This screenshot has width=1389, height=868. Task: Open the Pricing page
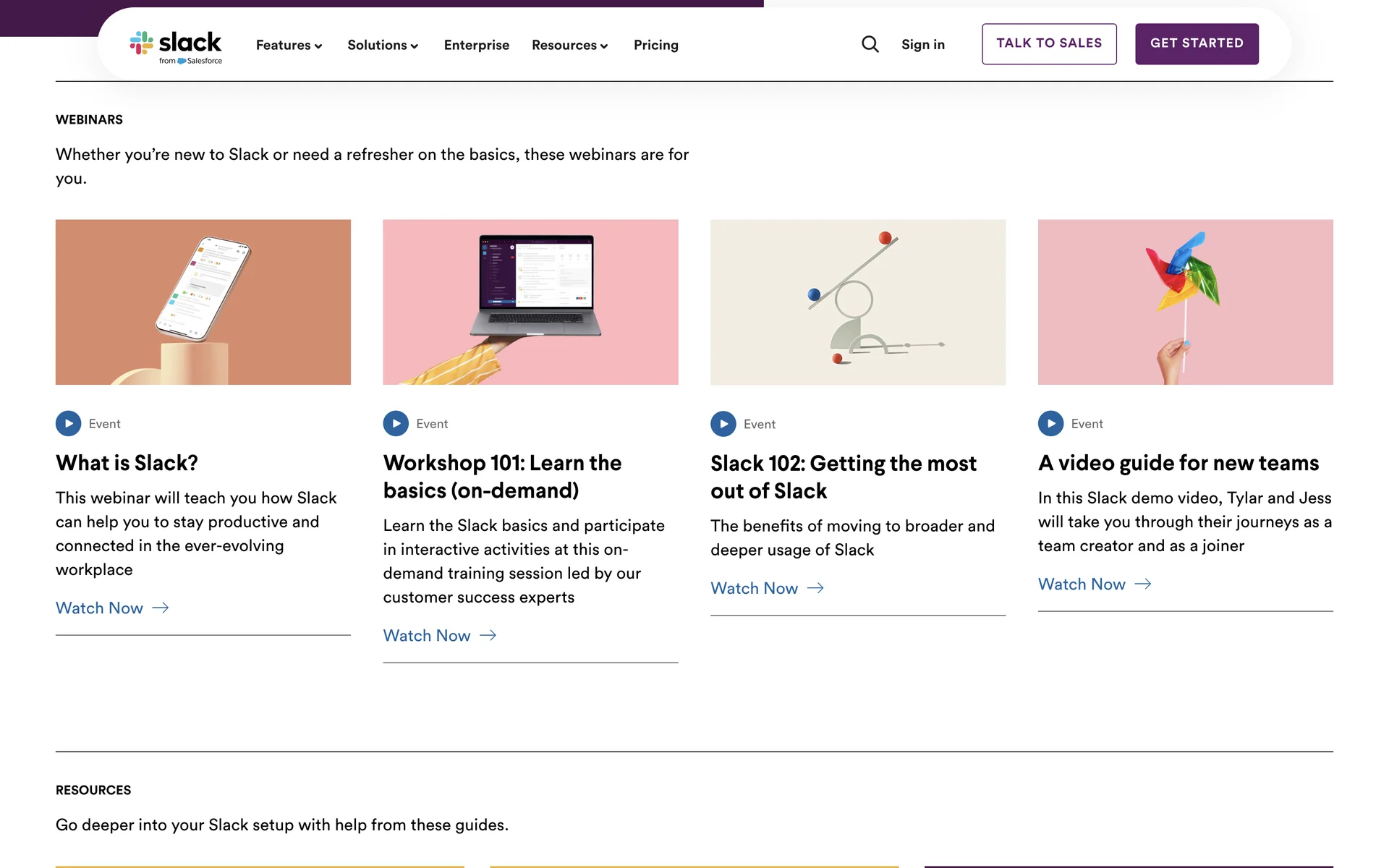[x=655, y=45]
